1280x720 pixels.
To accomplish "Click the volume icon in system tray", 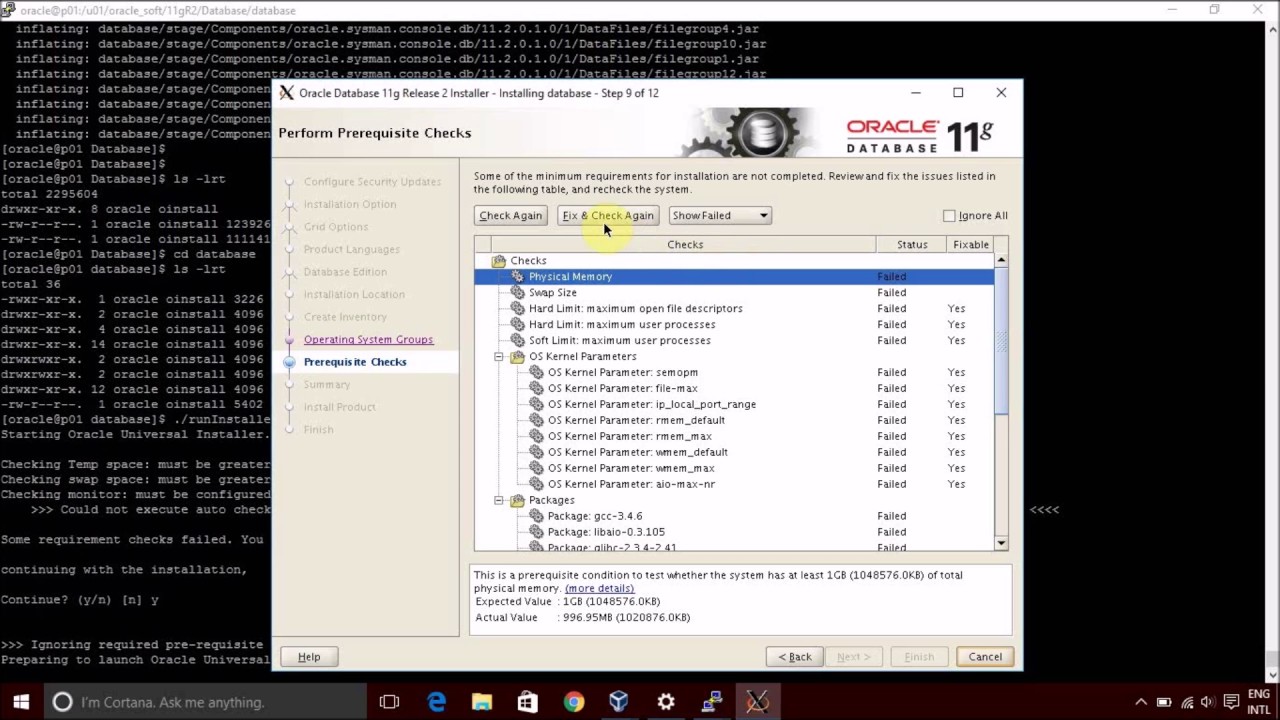I will point(1208,702).
